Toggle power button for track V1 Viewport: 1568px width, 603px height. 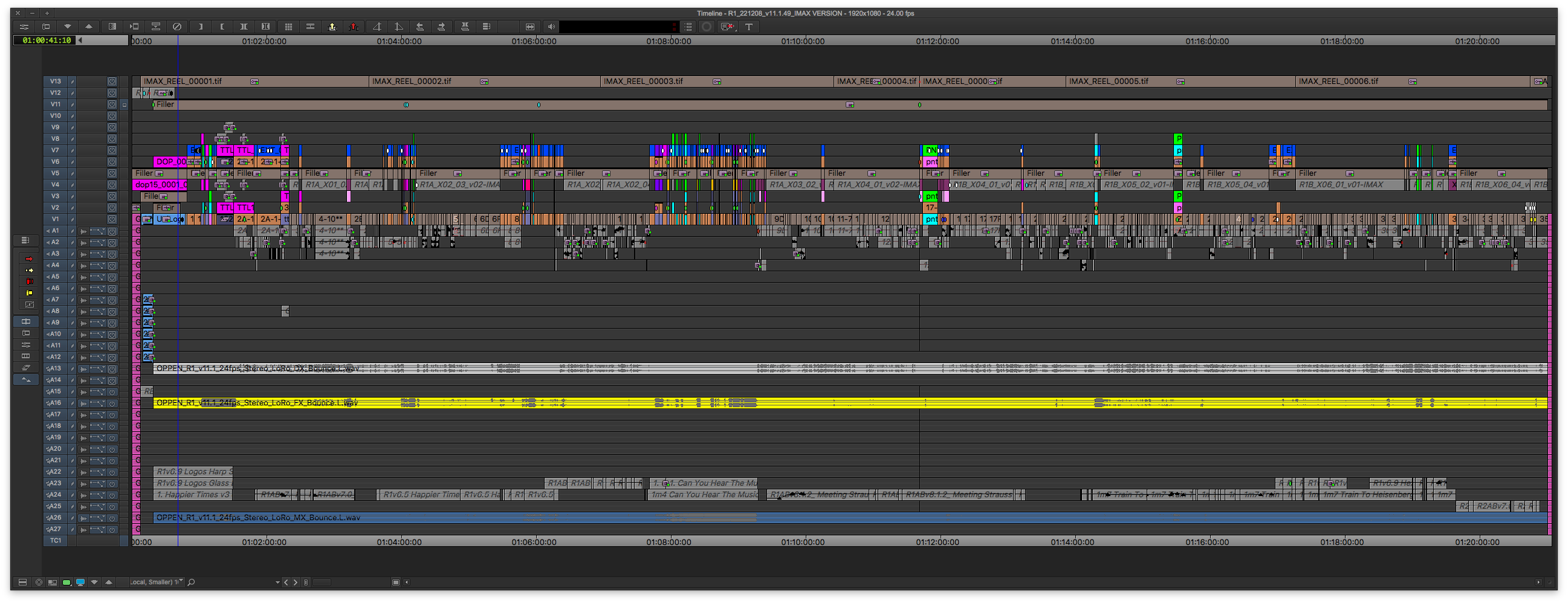(x=112, y=219)
